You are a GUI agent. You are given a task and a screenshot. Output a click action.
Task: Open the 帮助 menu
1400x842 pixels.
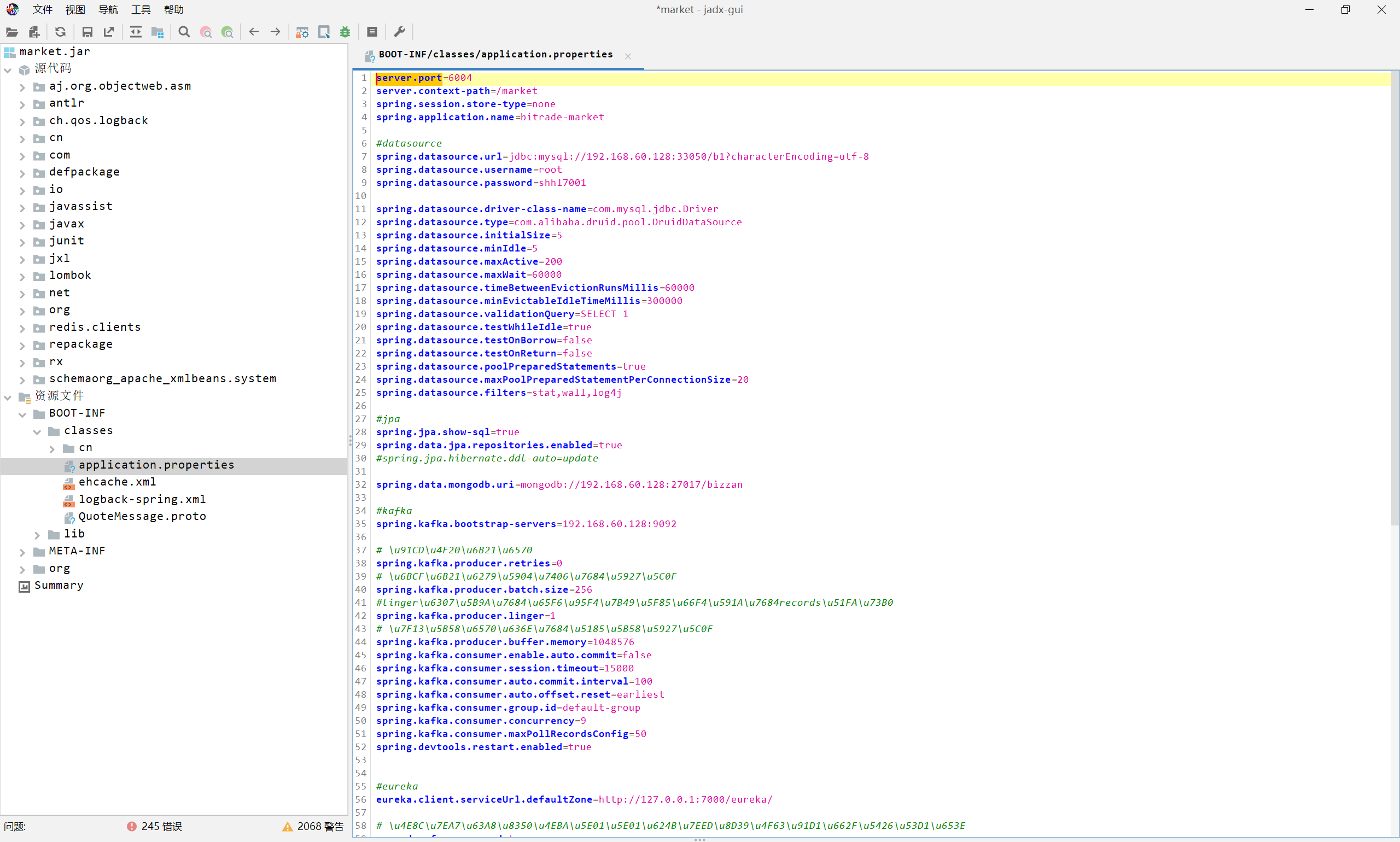(x=174, y=10)
